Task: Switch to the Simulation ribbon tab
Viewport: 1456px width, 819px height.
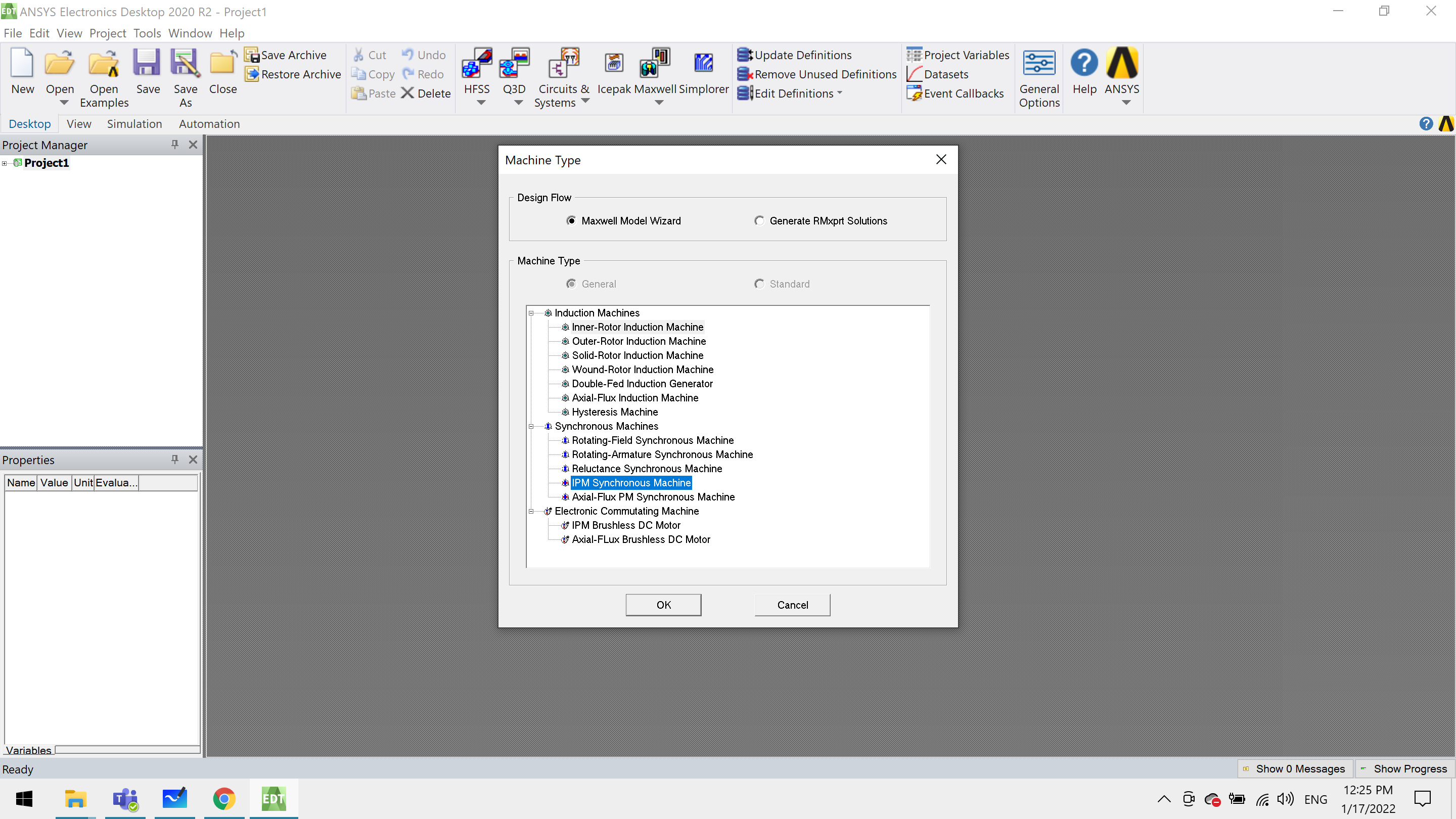Action: point(134,124)
